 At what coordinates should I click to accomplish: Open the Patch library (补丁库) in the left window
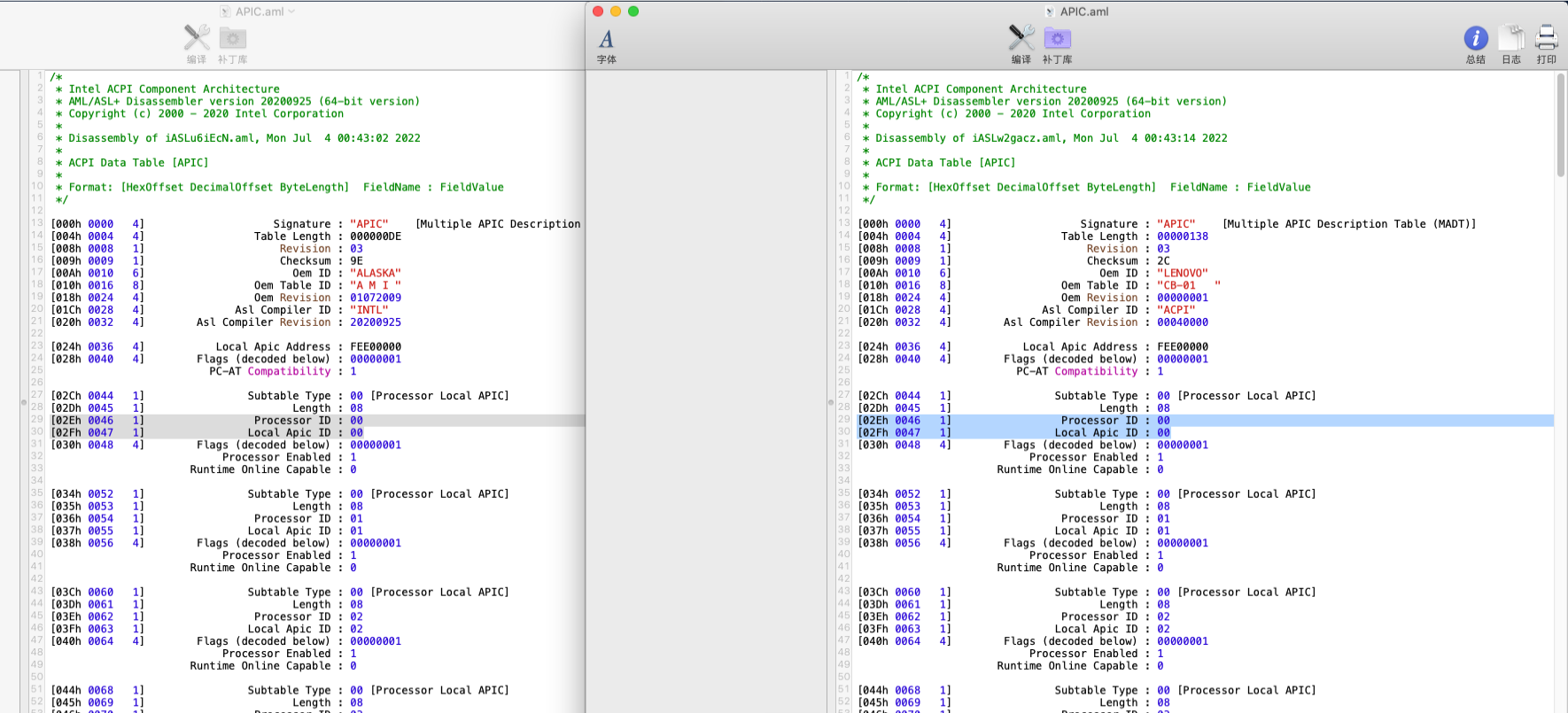232,38
